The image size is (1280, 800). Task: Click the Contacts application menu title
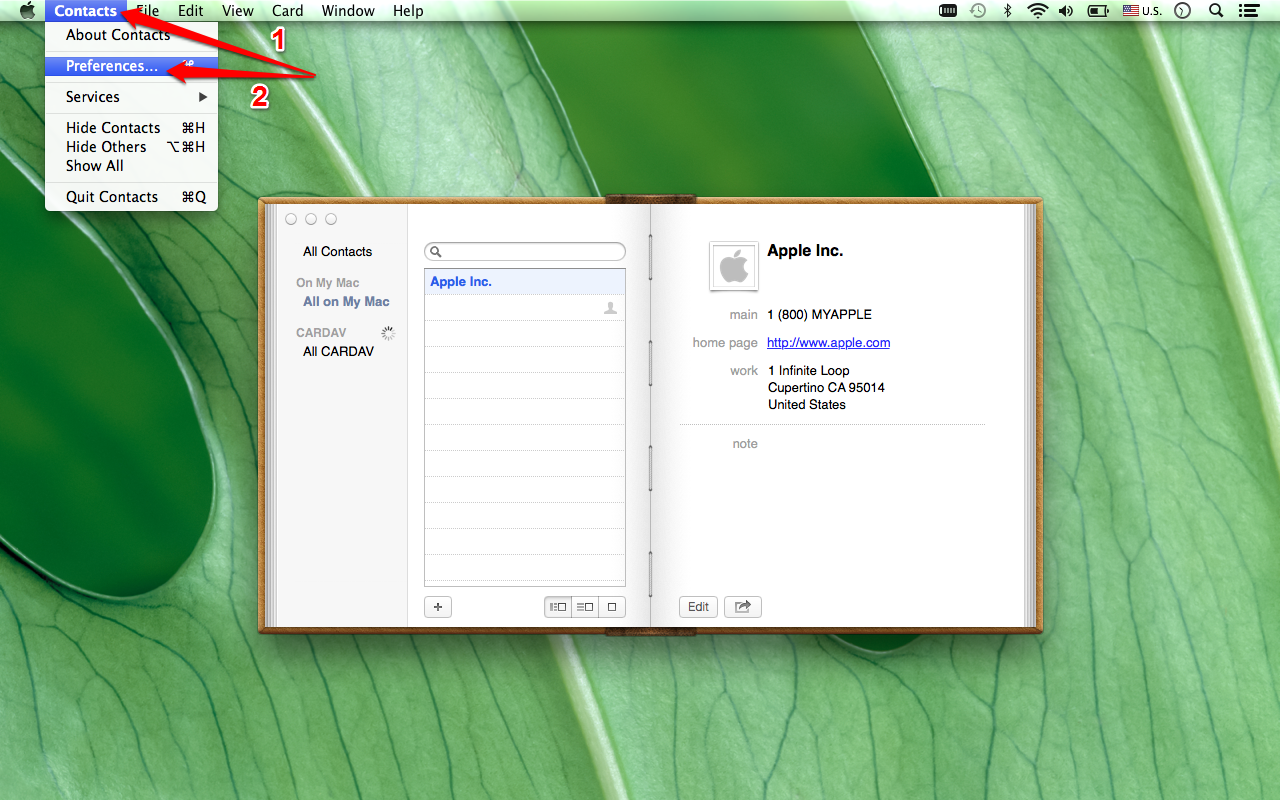point(86,11)
